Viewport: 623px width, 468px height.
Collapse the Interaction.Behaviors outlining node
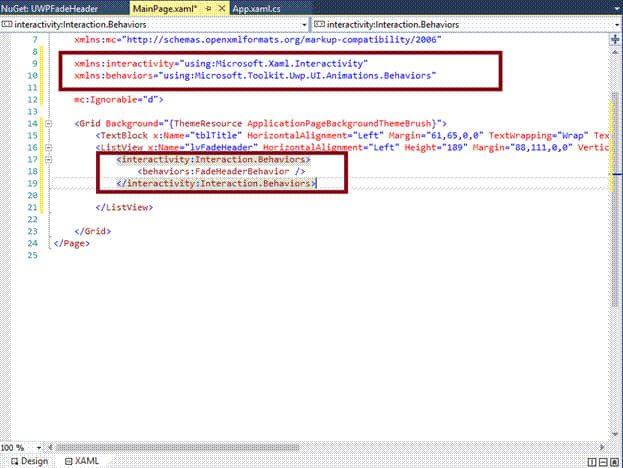click(48, 160)
